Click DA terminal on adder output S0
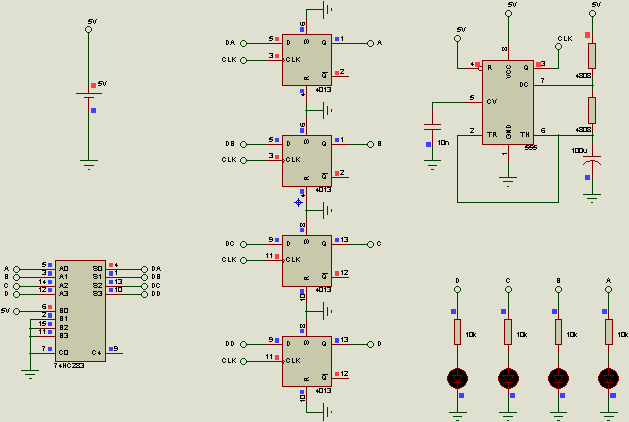The height and width of the screenshot is (422, 629). coord(144,269)
